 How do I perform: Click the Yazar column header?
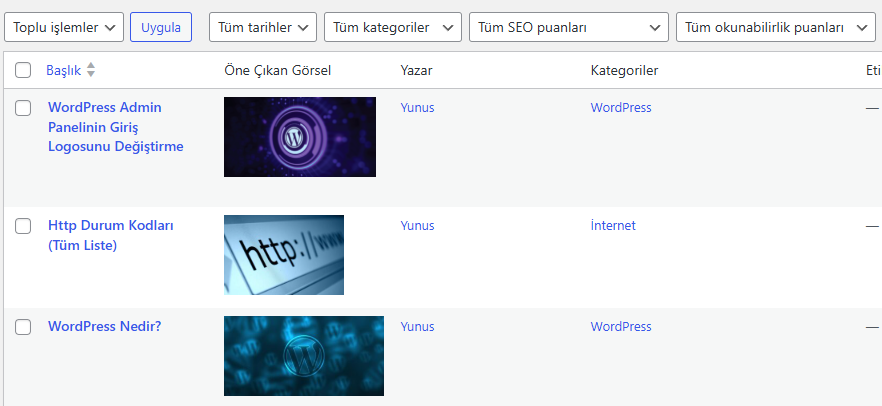pyautogui.click(x=417, y=70)
